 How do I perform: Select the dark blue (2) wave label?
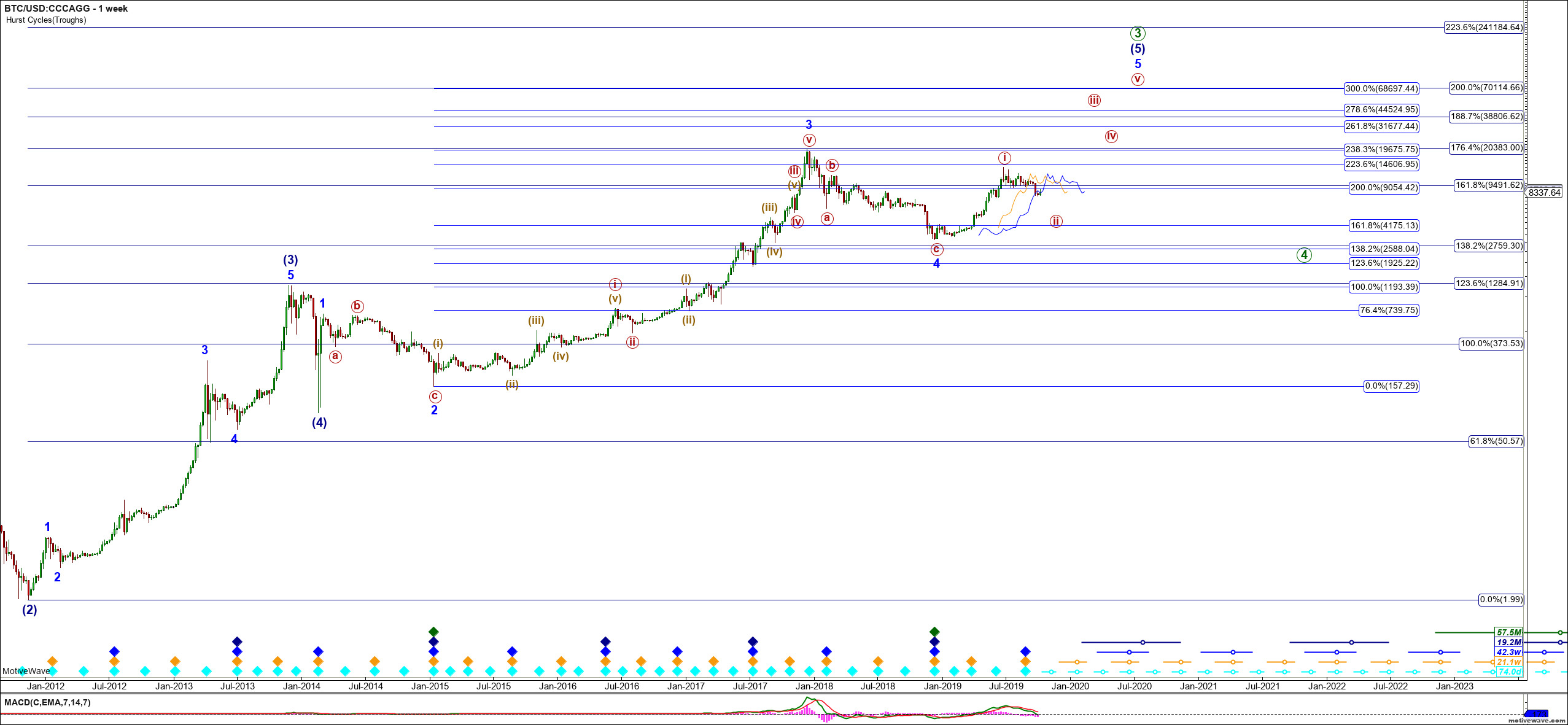(29, 610)
